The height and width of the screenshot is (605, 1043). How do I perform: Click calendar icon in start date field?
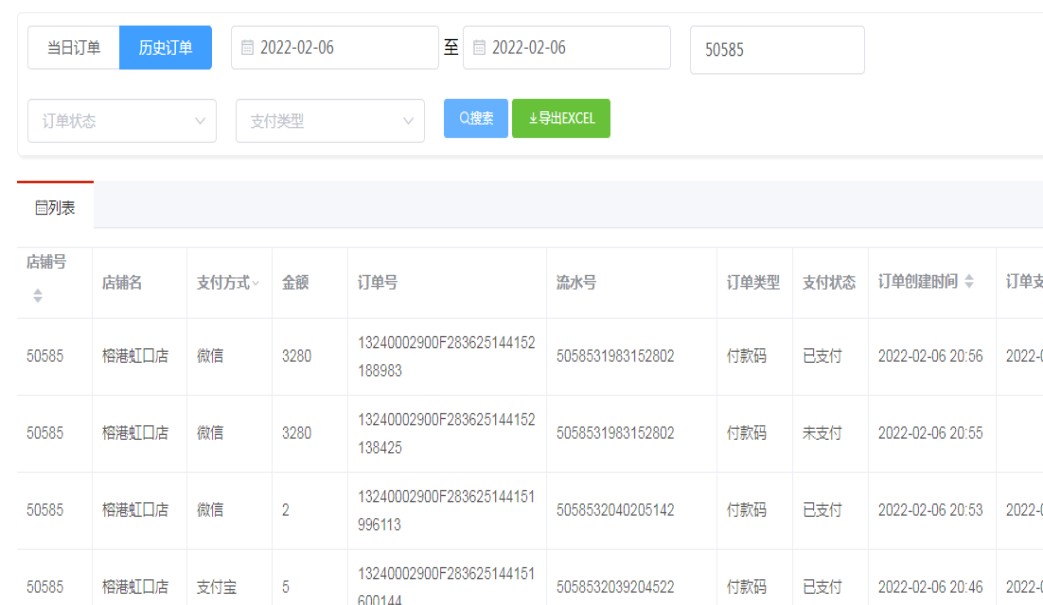(x=248, y=48)
